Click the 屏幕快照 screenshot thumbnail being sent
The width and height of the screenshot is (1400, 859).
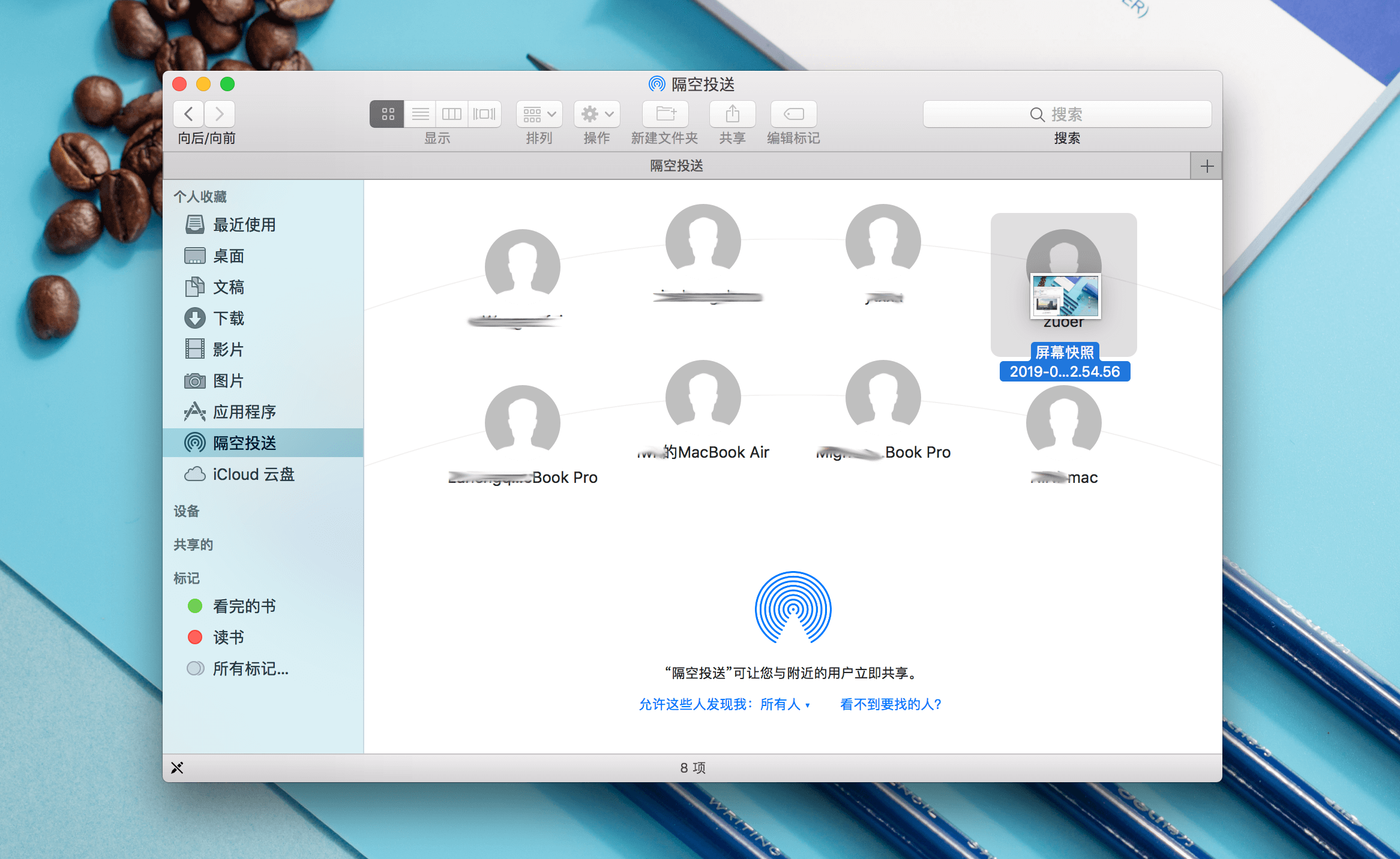tap(1066, 296)
